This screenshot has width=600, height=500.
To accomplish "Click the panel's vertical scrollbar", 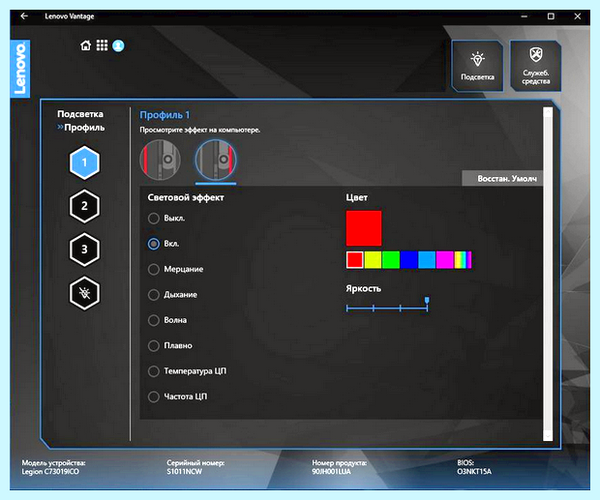I will (548, 274).
